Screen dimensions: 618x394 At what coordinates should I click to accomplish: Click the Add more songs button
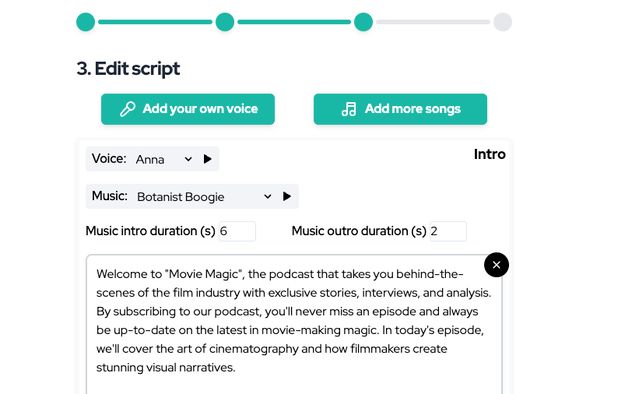coord(400,109)
